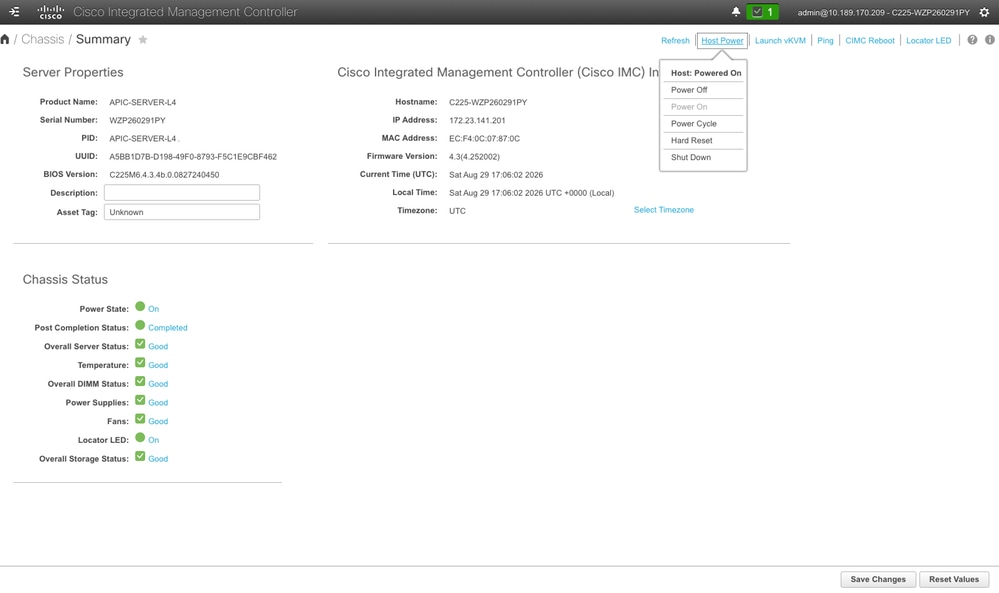The image size is (999, 593).
Task: Click the Post Completion Status green indicator
Action: coord(140,325)
